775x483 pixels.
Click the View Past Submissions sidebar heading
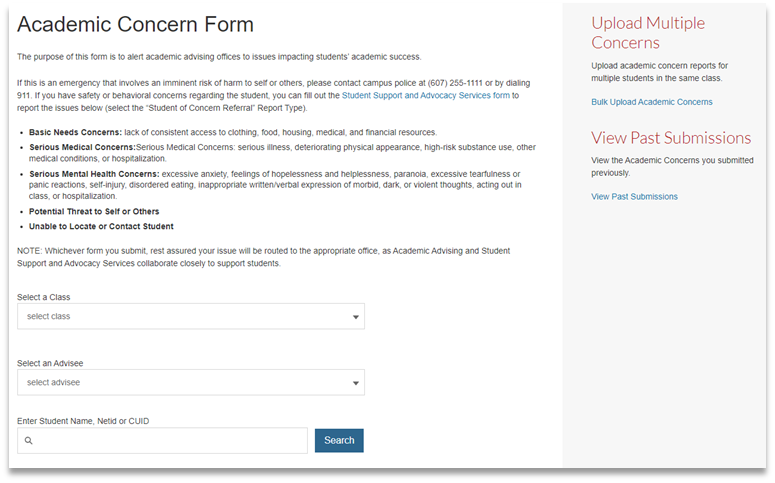pyautogui.click(x=670, y=138)
